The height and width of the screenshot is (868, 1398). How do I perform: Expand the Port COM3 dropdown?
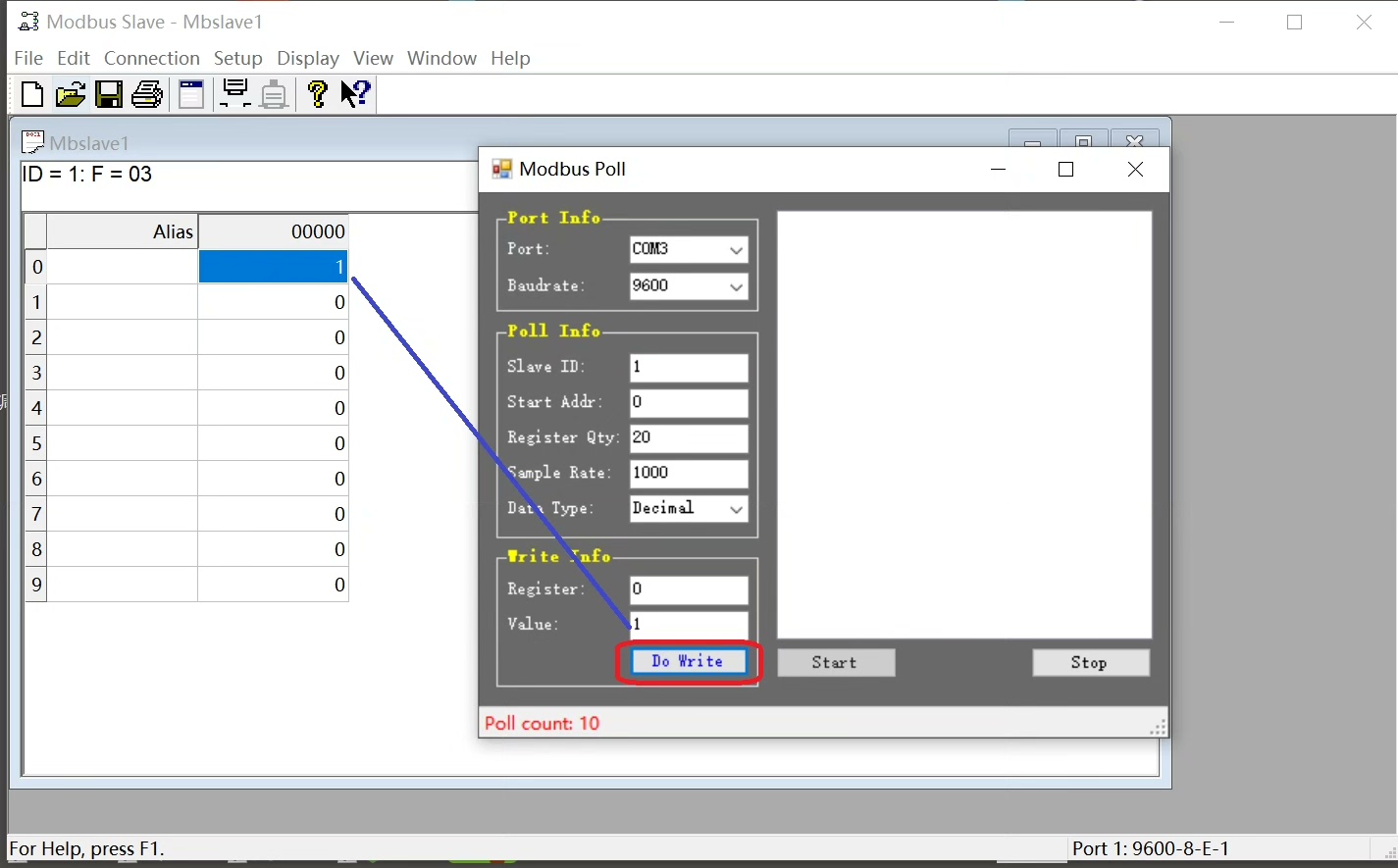click(x=736, y=250)
